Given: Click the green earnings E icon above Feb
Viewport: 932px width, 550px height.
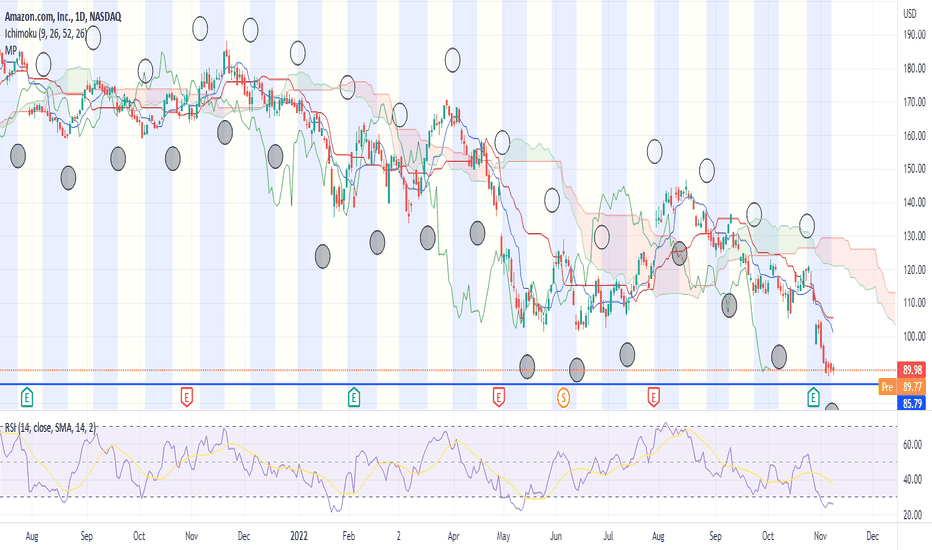Looking at the screenshot, I should tap(354, 397).
